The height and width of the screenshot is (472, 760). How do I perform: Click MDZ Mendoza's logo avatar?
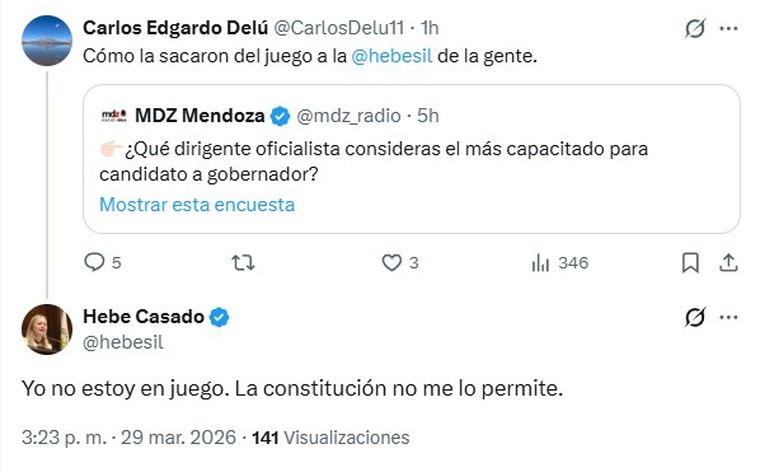coord(113,116)
